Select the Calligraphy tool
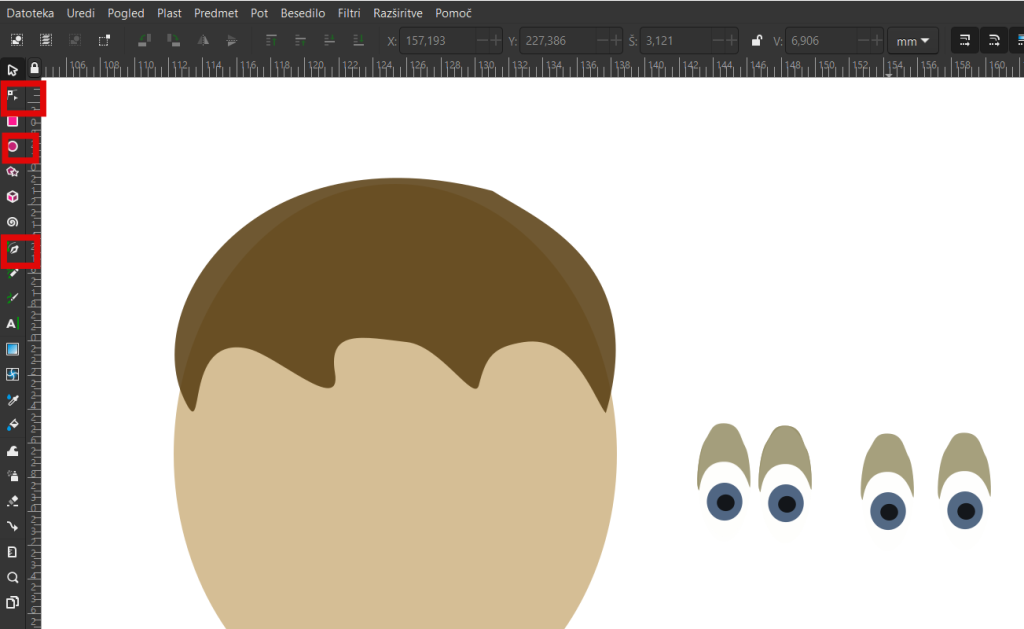Screen dimensions: 1024x629 click(12, 298)
